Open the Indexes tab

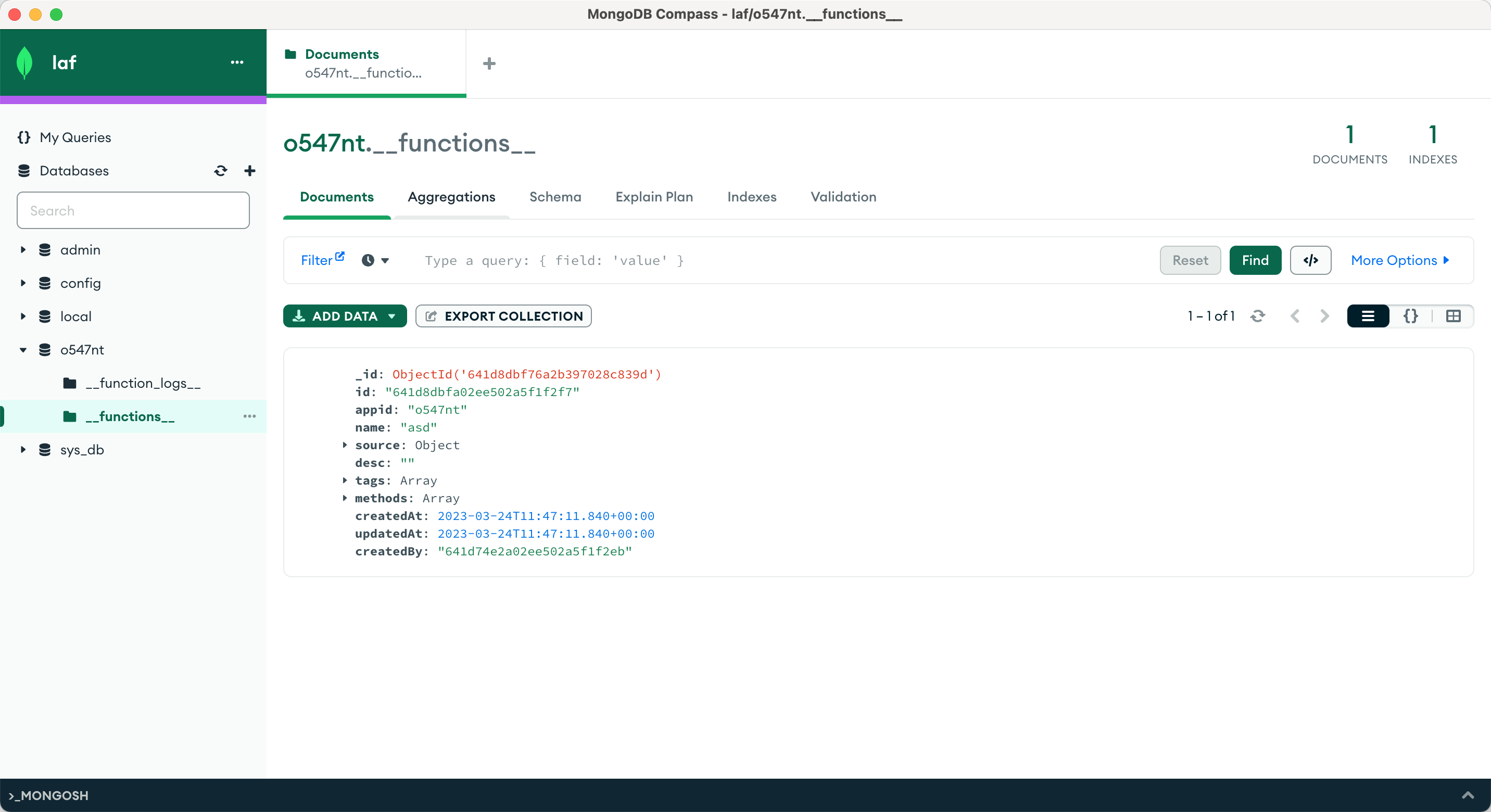(x=752, y=197)
